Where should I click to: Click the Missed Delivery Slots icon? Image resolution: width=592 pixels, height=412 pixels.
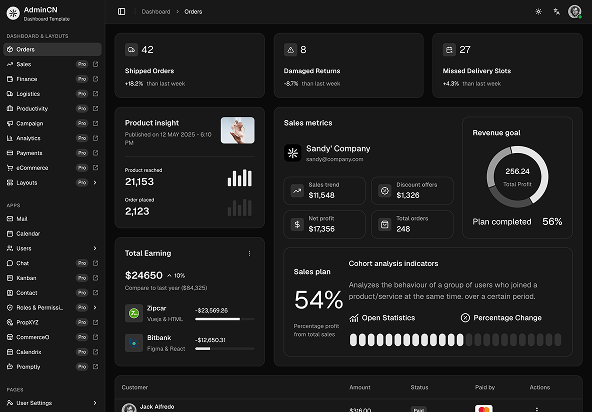click(449, 49)
